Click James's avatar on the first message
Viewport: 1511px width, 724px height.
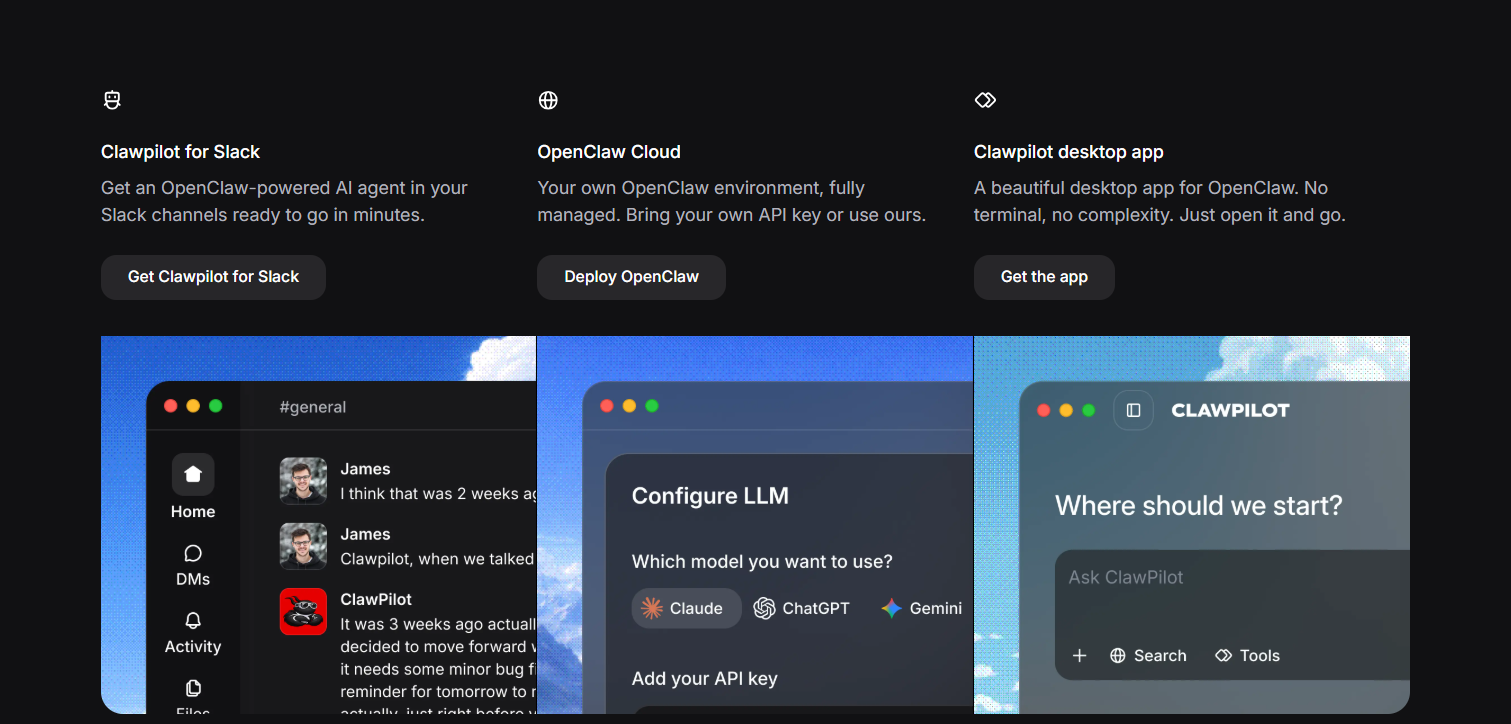(303, 481)
